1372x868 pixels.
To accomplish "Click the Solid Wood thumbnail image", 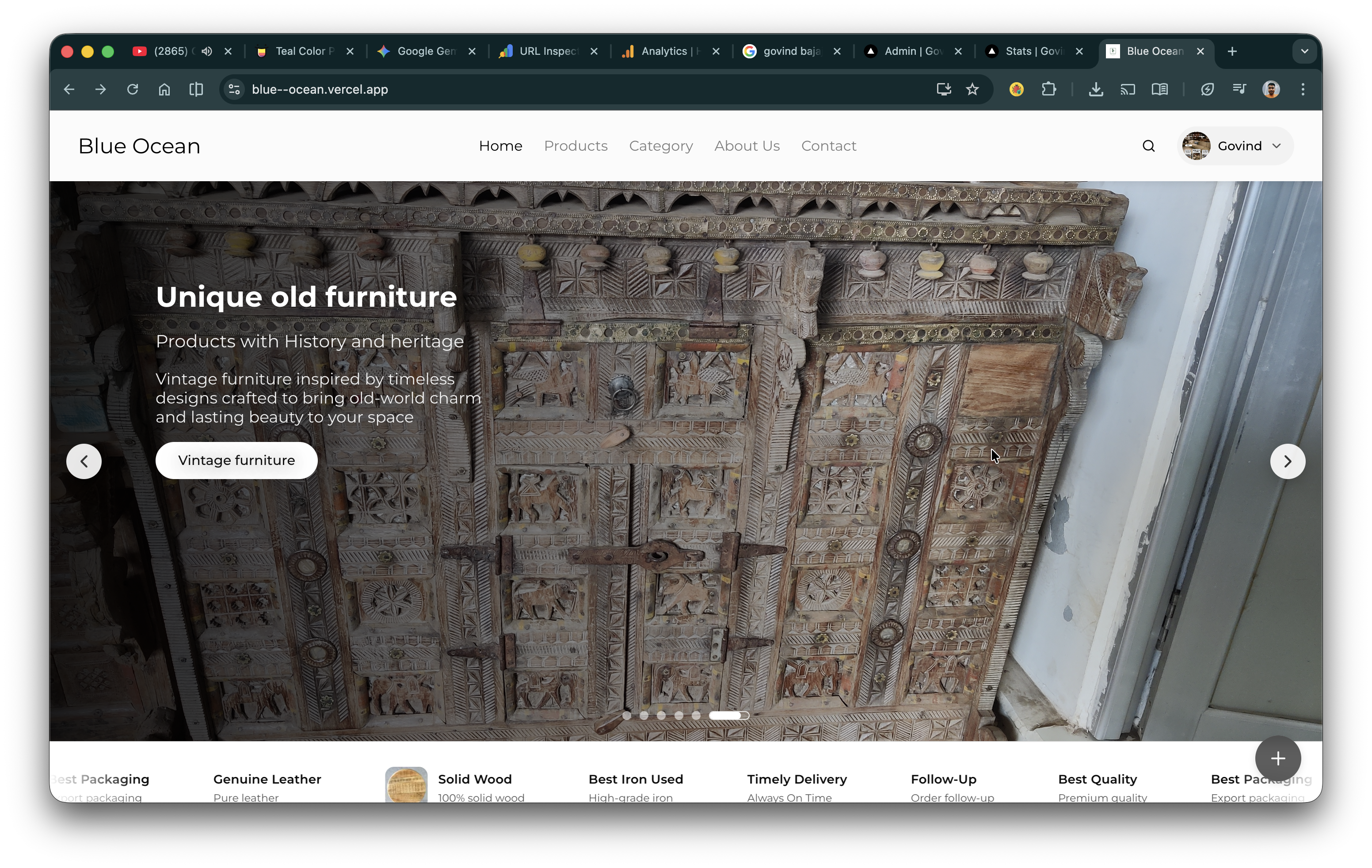I will pos(406,785).
